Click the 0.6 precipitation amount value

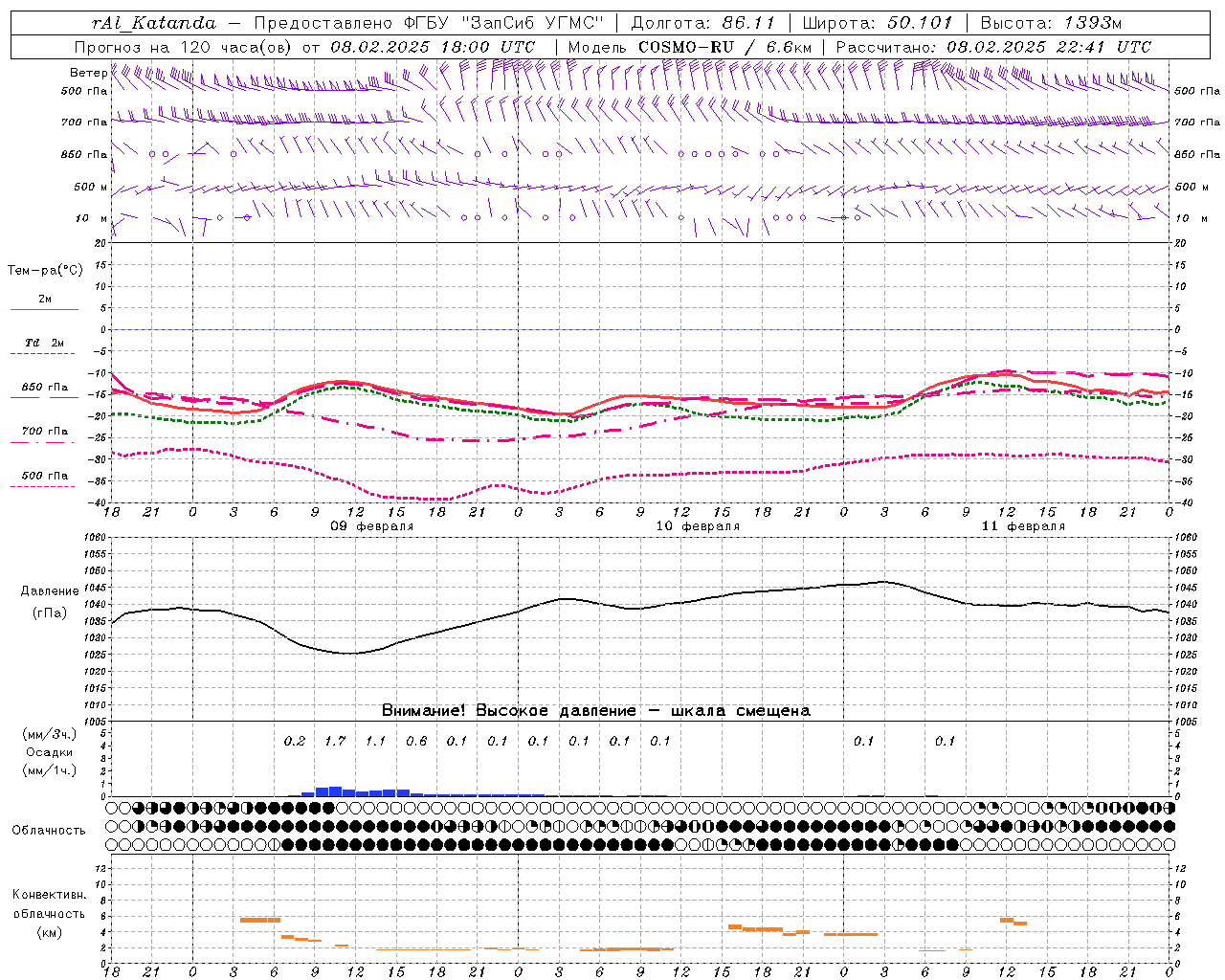(416, 741)
